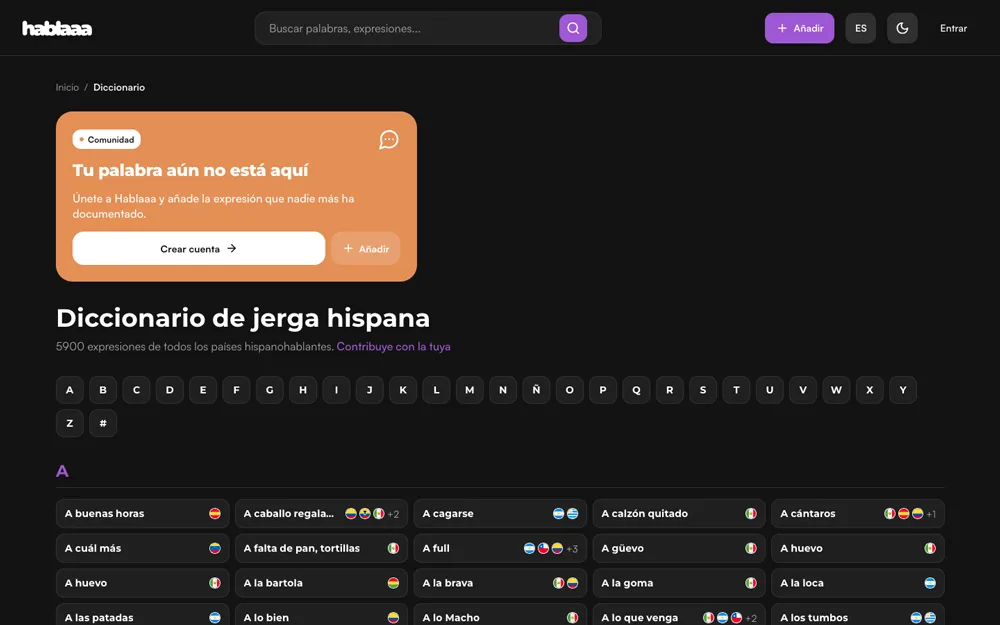1000x625 pixels.
Task: Click the chat bubble icon in orange card
Action: (x=388, y=140)
